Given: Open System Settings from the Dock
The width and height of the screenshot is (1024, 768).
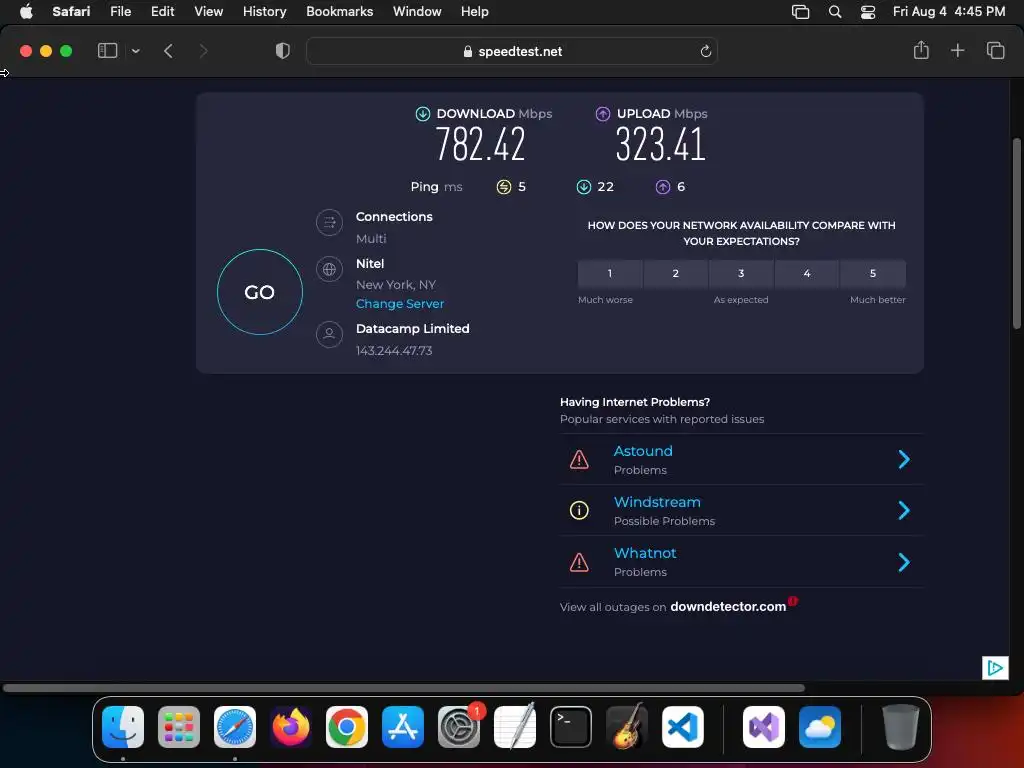Looking at the screenshot, I should coord(459,727).
